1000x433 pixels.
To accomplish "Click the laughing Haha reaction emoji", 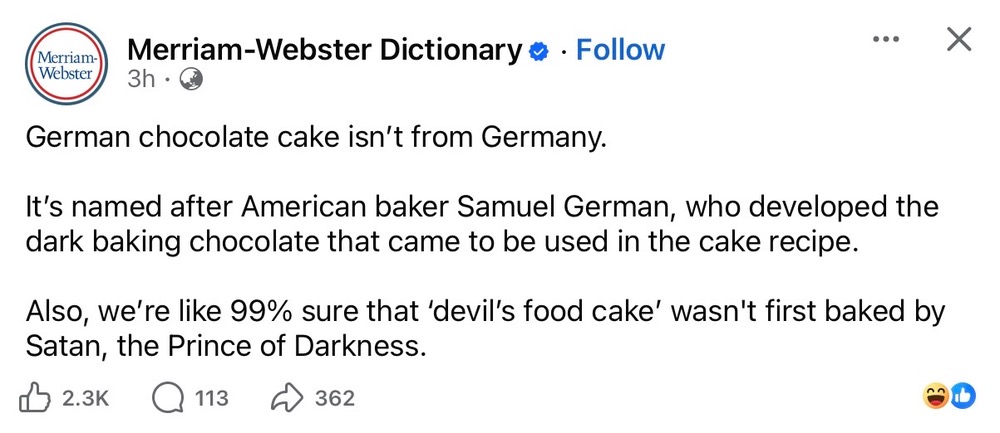I will coord(936,397).
